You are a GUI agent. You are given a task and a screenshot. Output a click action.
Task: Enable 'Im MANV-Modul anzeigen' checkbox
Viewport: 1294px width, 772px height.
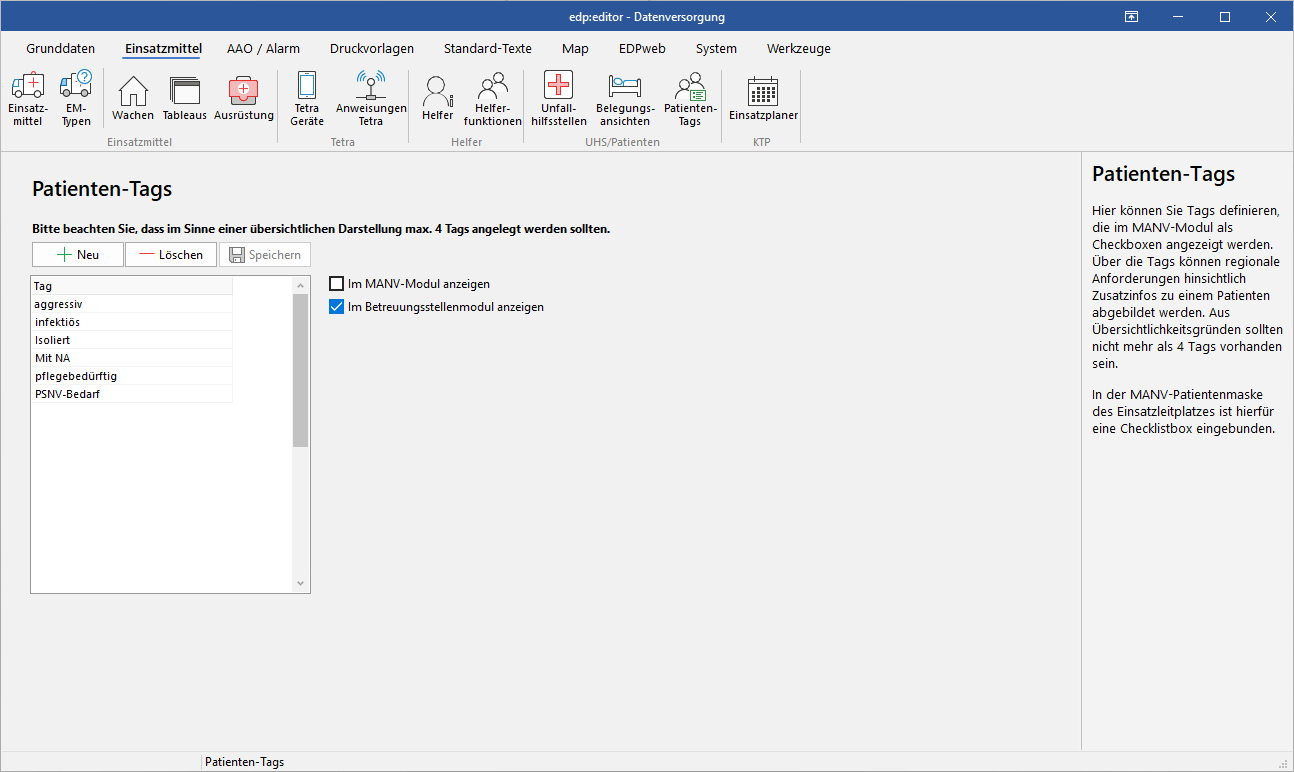pos(337,284)
